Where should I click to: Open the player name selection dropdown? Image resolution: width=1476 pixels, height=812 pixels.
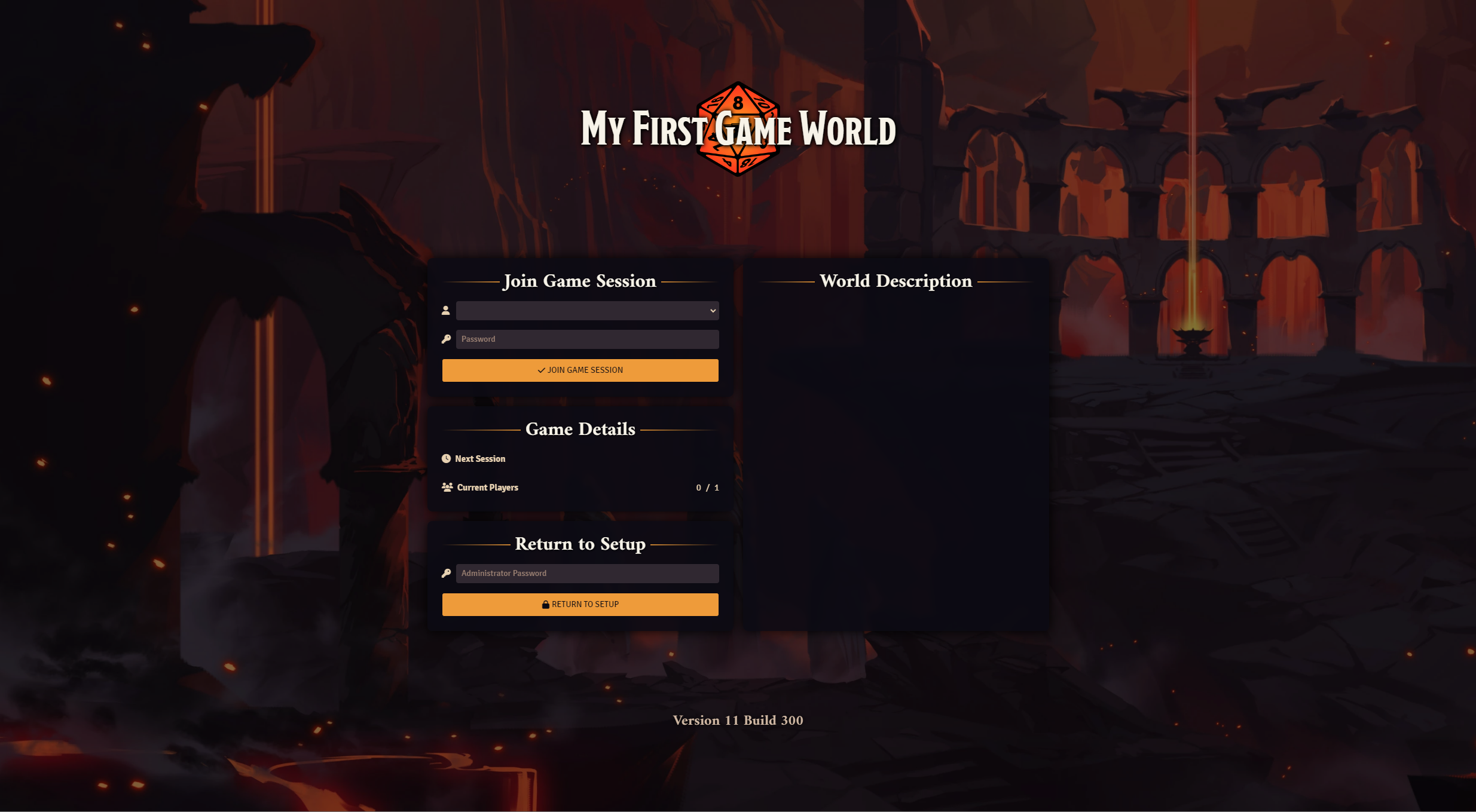tap(587, 310)
